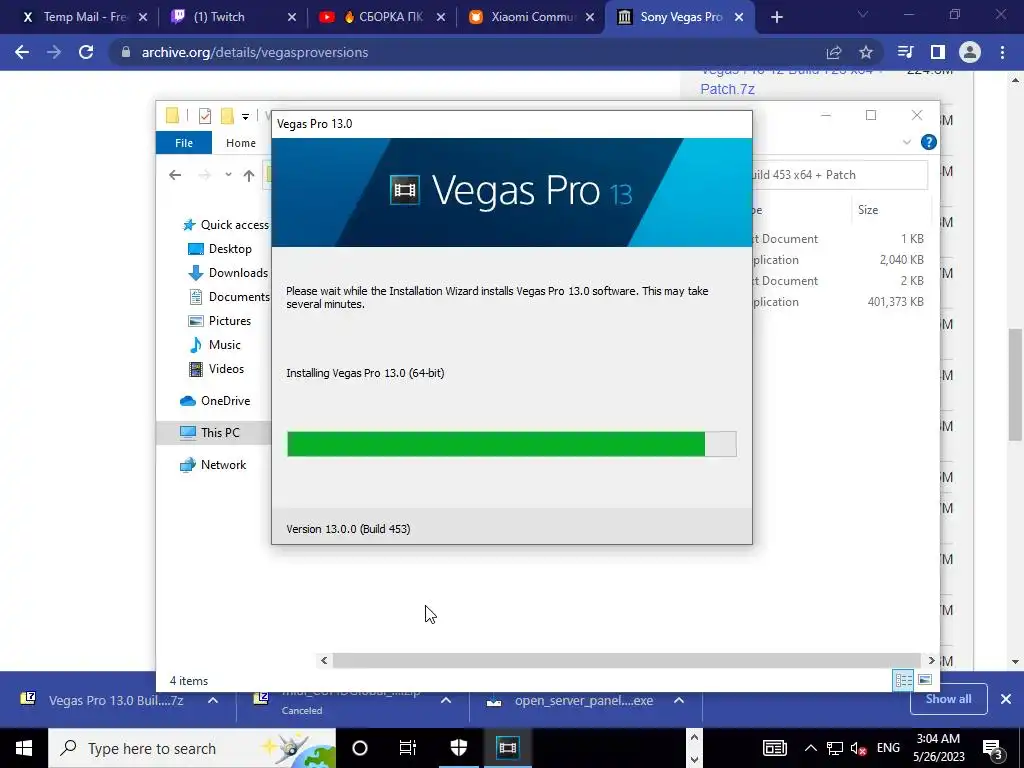Bookmark this page with star icon

click(866, 52)
